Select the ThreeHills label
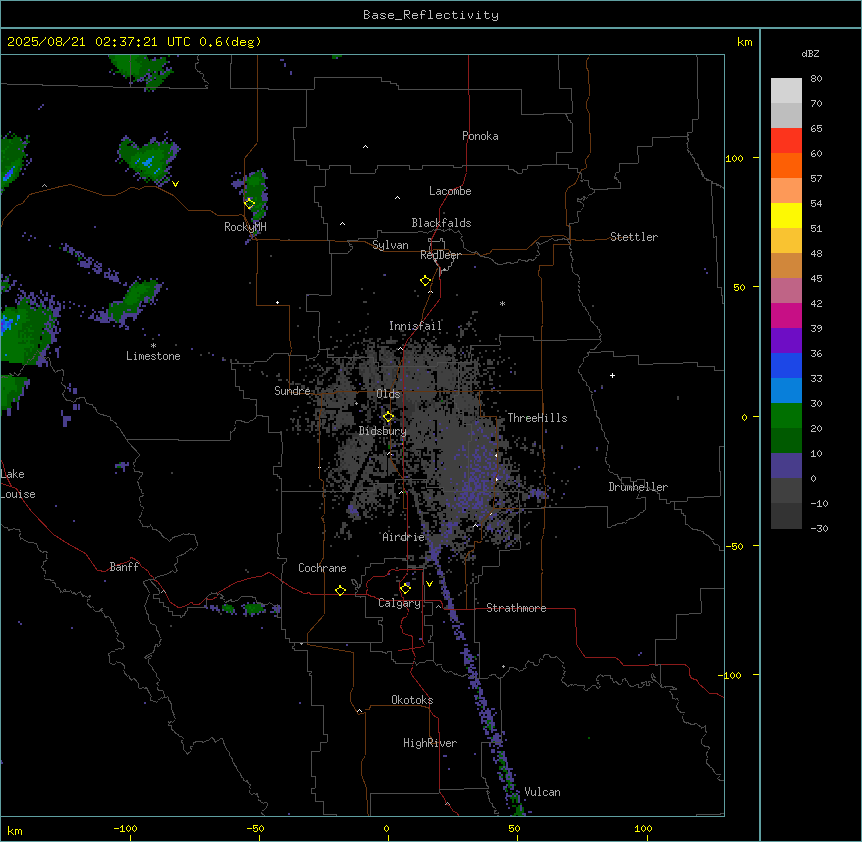The height and width of the screenshot is (842, 862). (537, 418)
